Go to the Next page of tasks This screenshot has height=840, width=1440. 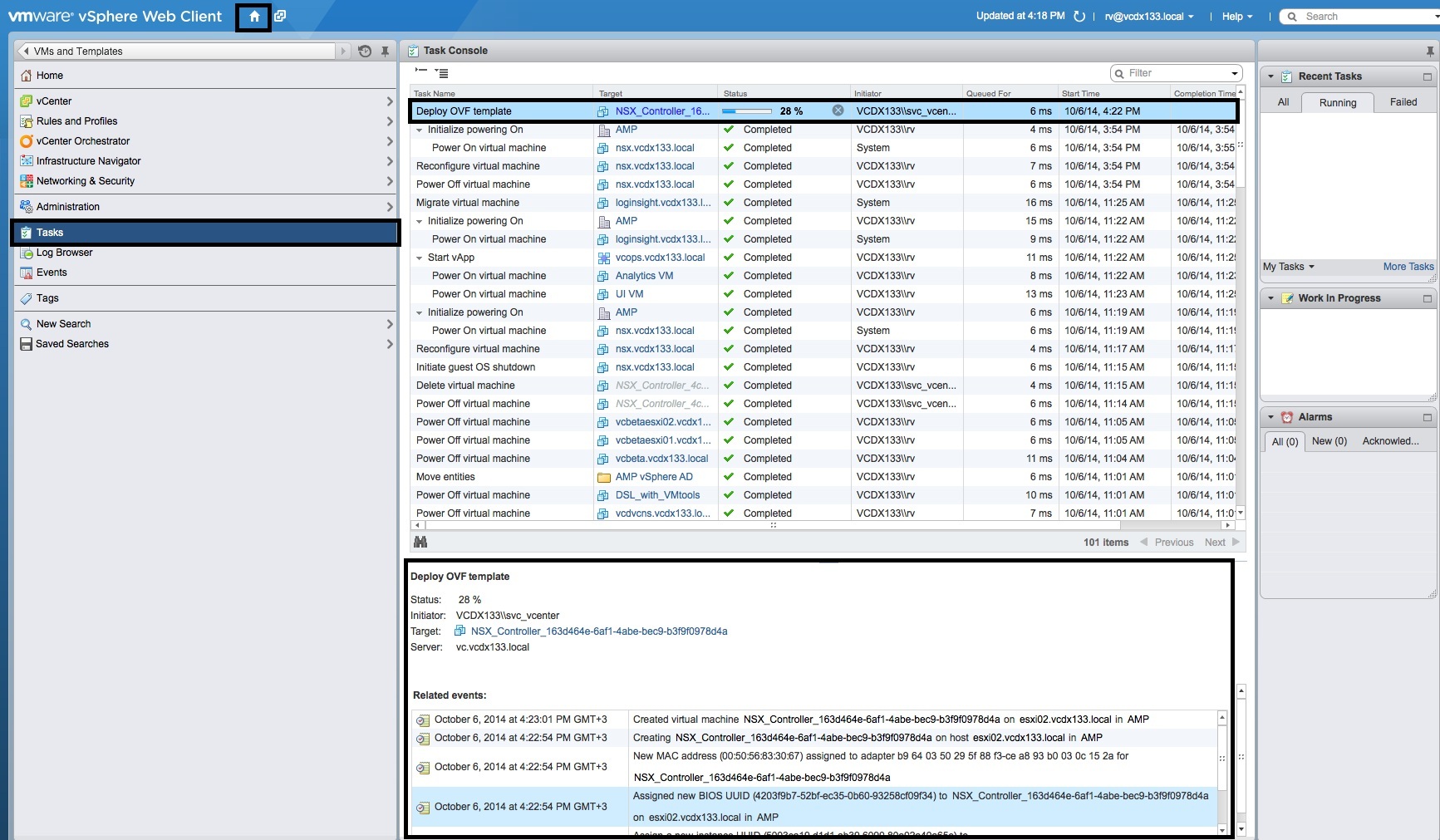tap(1216, 542)
